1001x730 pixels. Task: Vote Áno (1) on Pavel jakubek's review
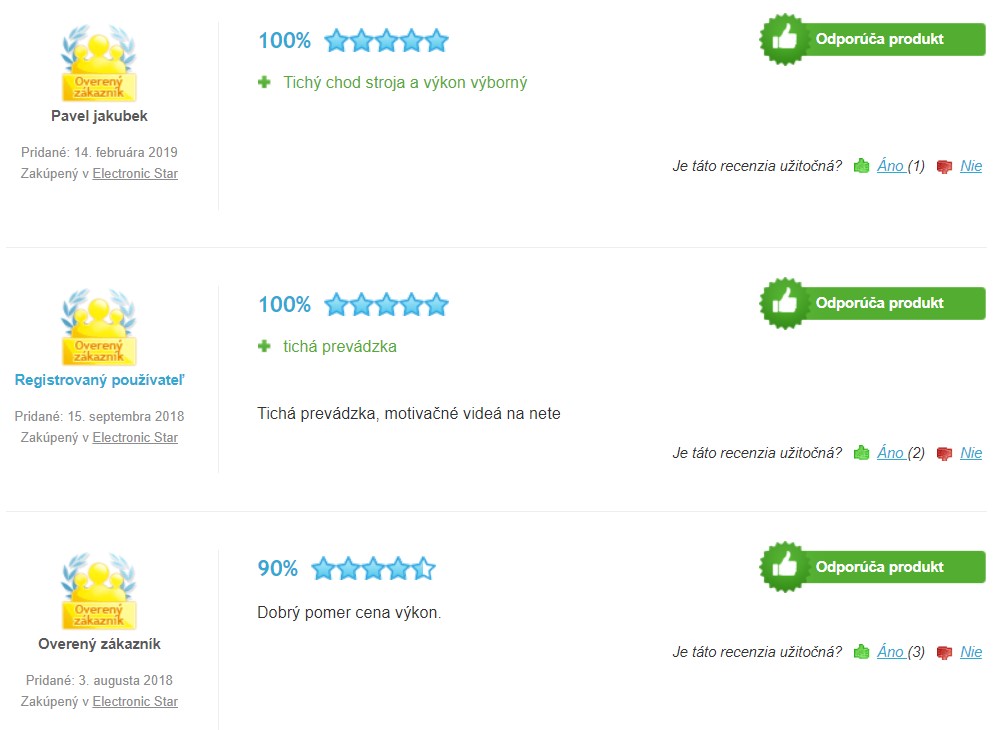[901, 166]
